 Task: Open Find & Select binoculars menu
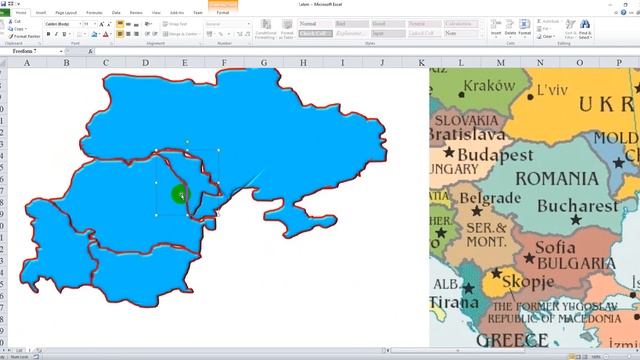(x=585, y=29)
